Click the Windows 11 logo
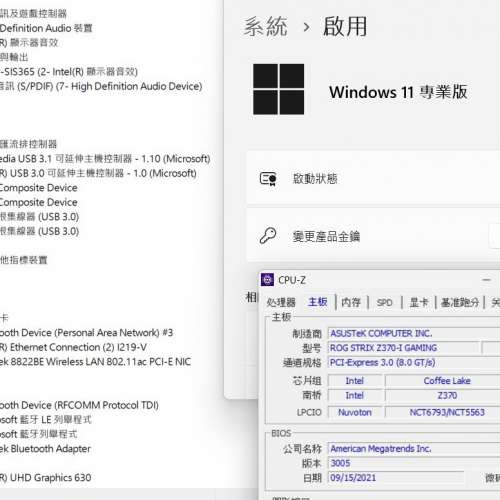 coord(278,89)
